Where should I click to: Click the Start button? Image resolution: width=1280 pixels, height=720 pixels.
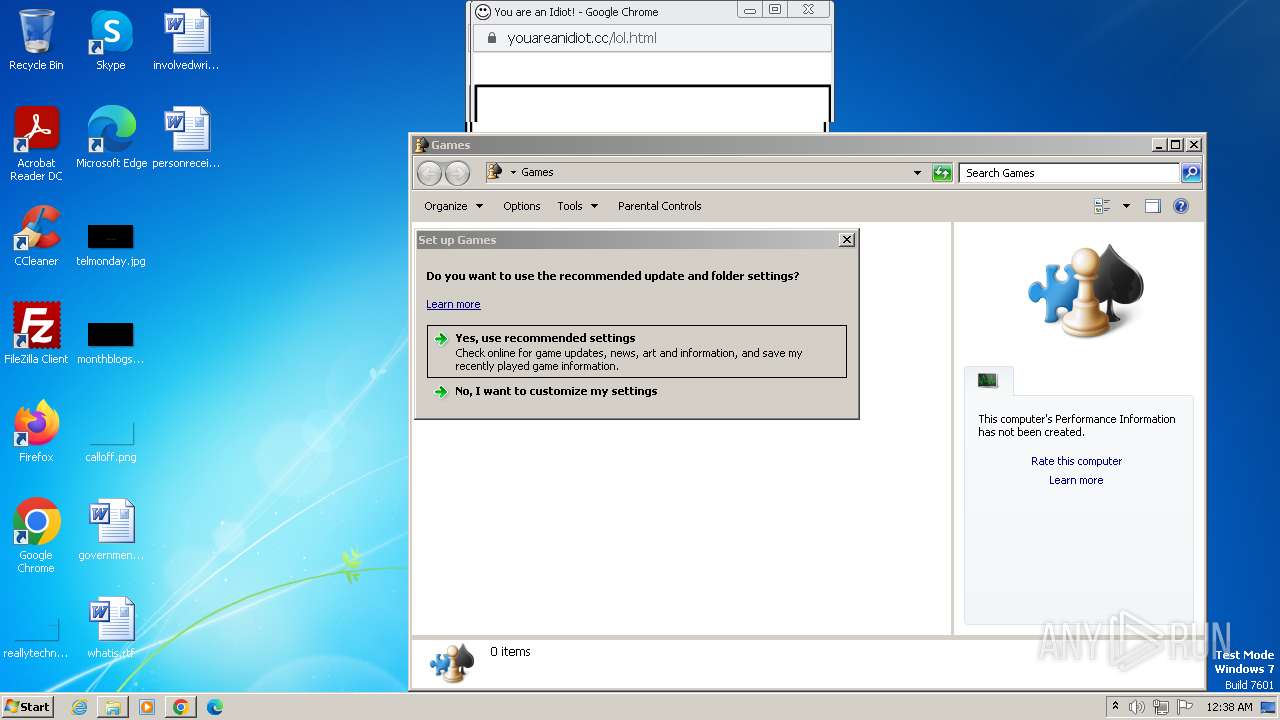tap(27, 706)
